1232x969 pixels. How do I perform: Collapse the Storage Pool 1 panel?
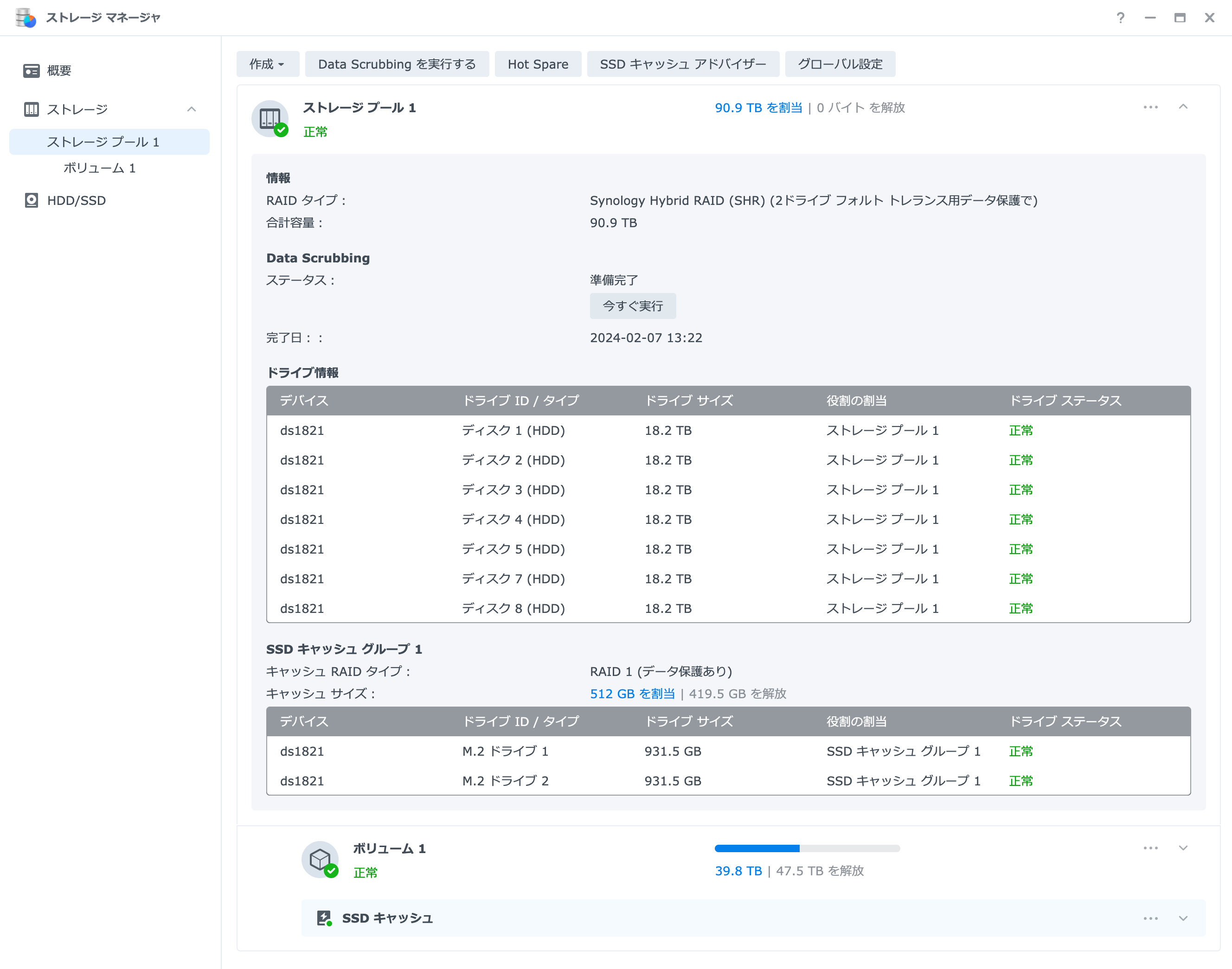point(1183,107)
